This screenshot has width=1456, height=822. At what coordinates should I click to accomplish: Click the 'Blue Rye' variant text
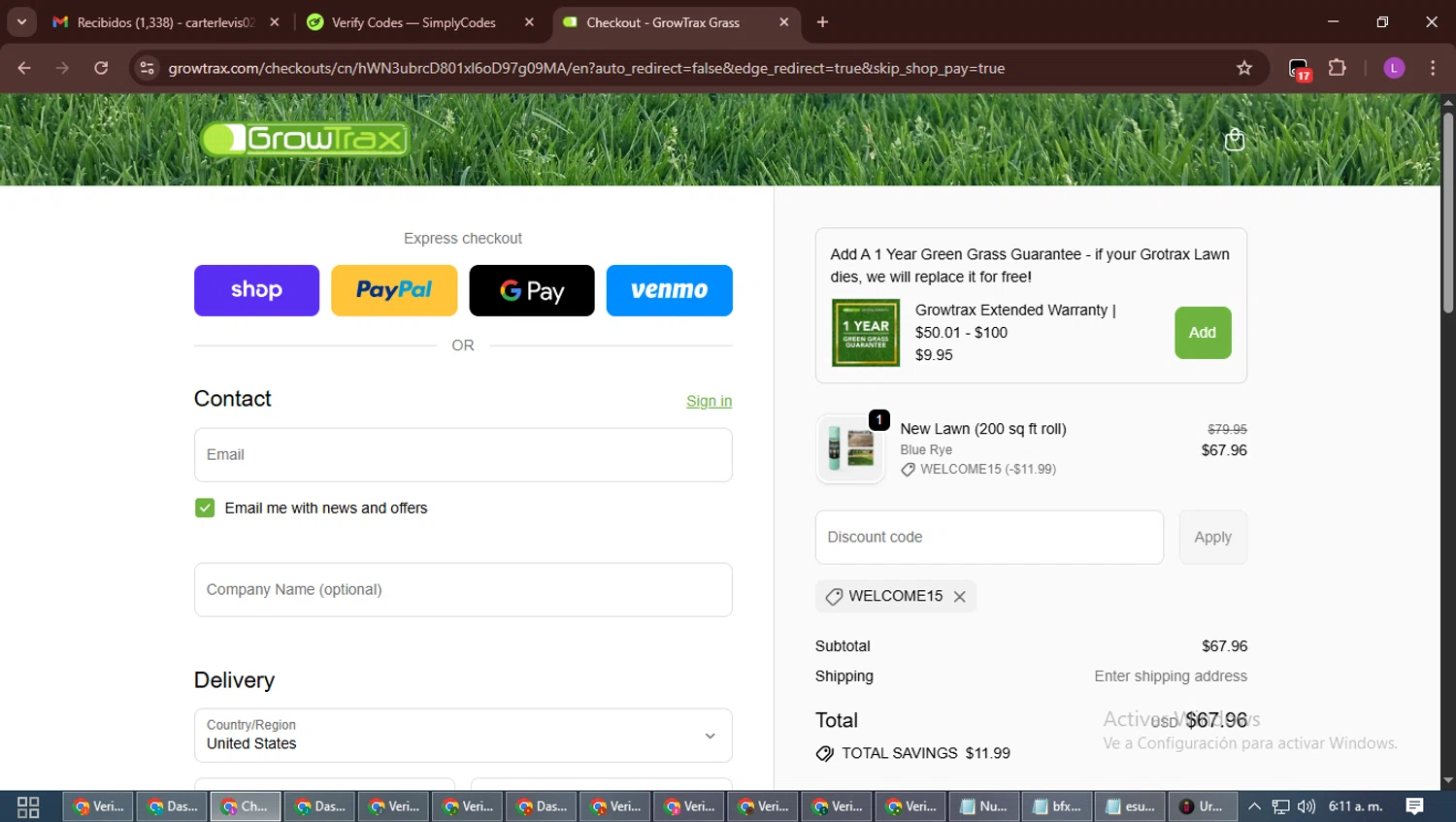tap(926, 450)
